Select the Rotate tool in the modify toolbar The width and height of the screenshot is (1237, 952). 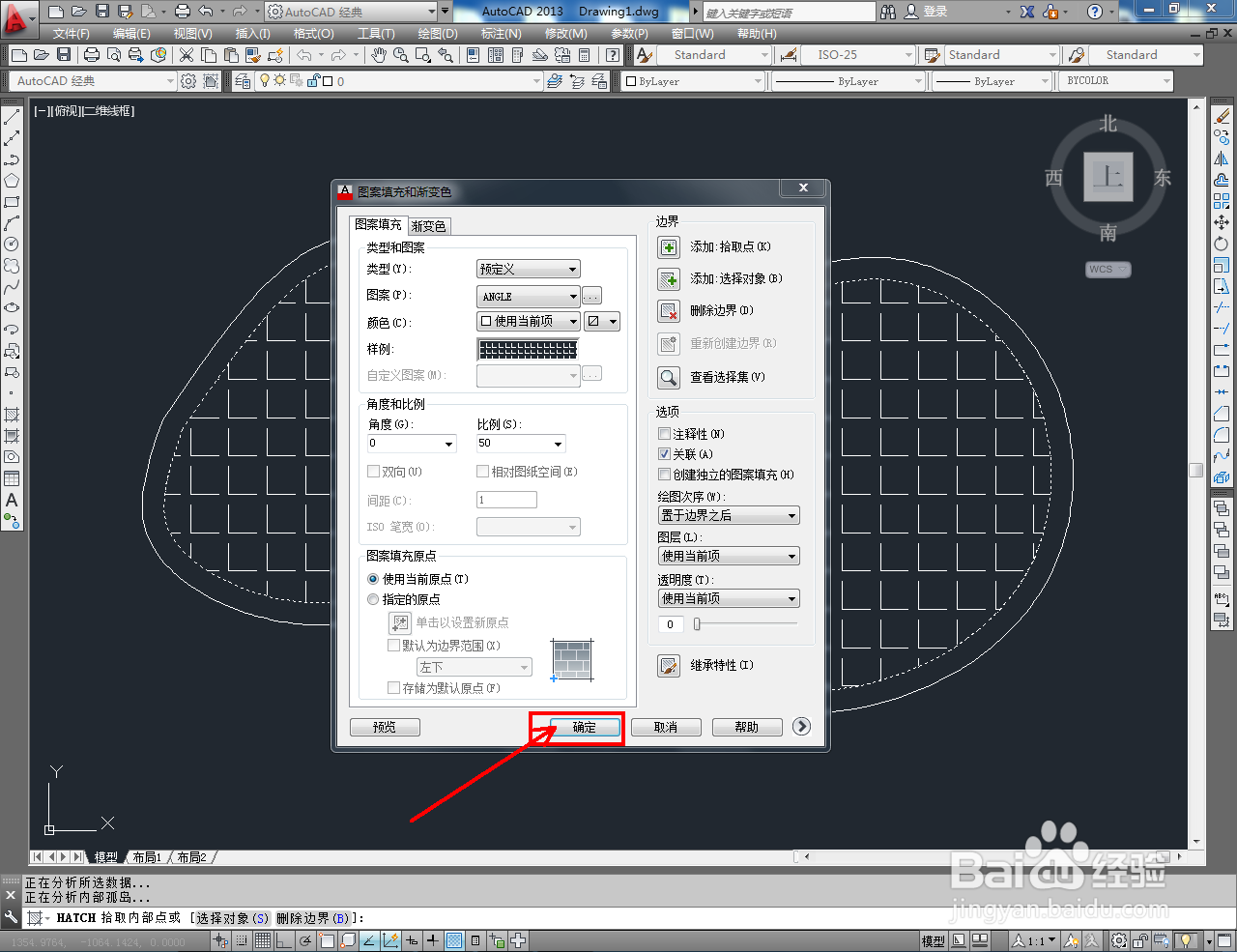click(1222, 244)
